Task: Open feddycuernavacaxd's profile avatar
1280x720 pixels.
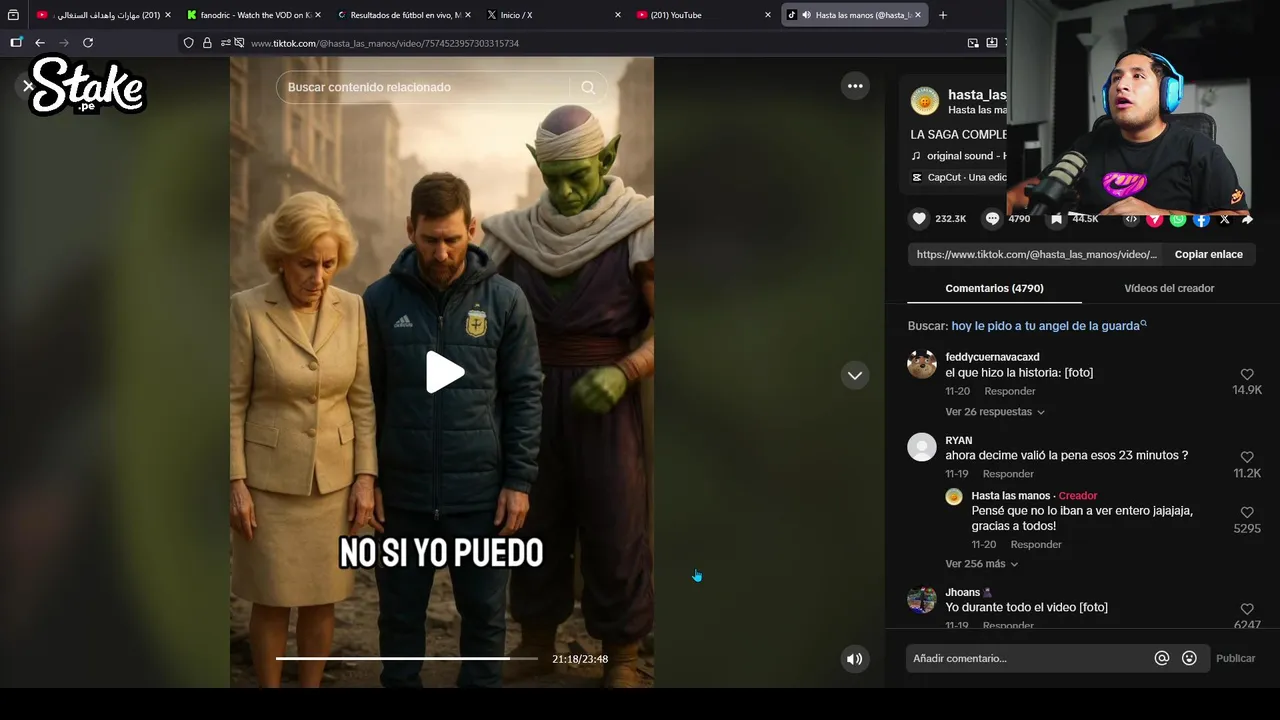Action: [922, 364]
